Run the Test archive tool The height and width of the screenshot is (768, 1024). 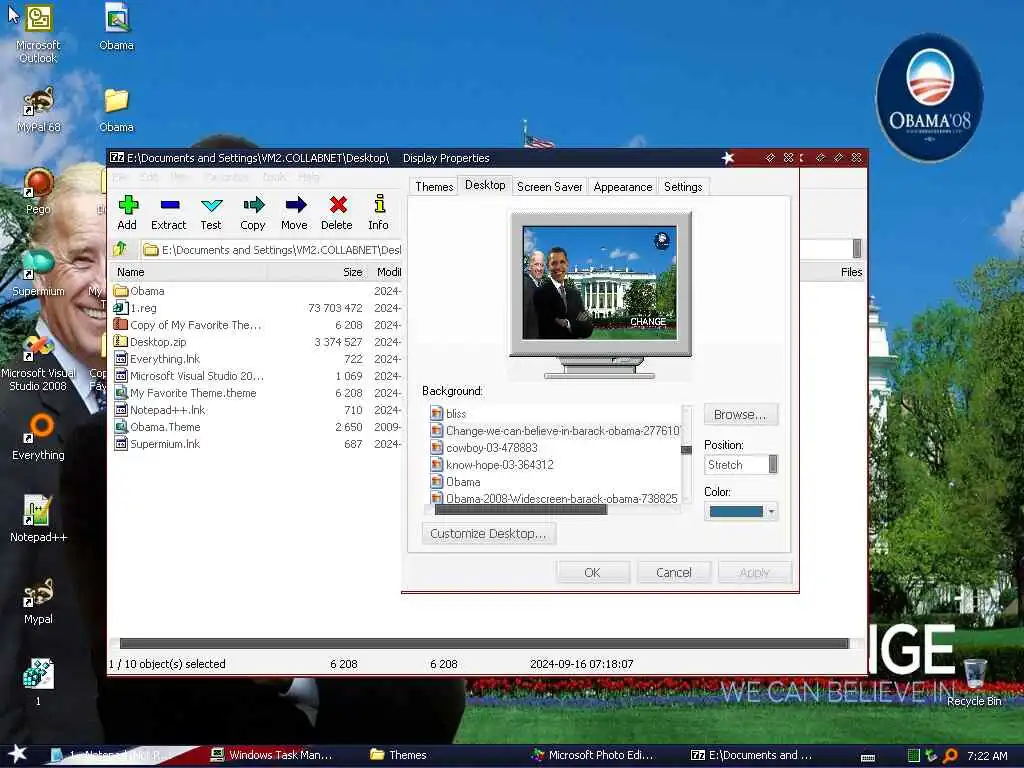[x=211, y=213]
